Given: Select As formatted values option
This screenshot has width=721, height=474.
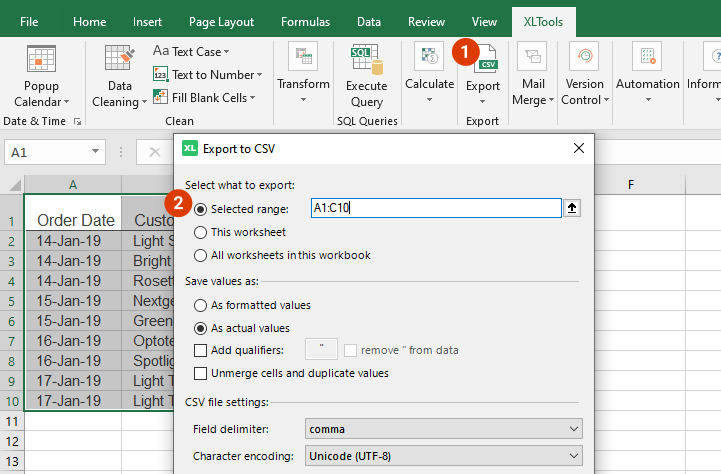Looking at the screenshot, I should tap(201, 305).
